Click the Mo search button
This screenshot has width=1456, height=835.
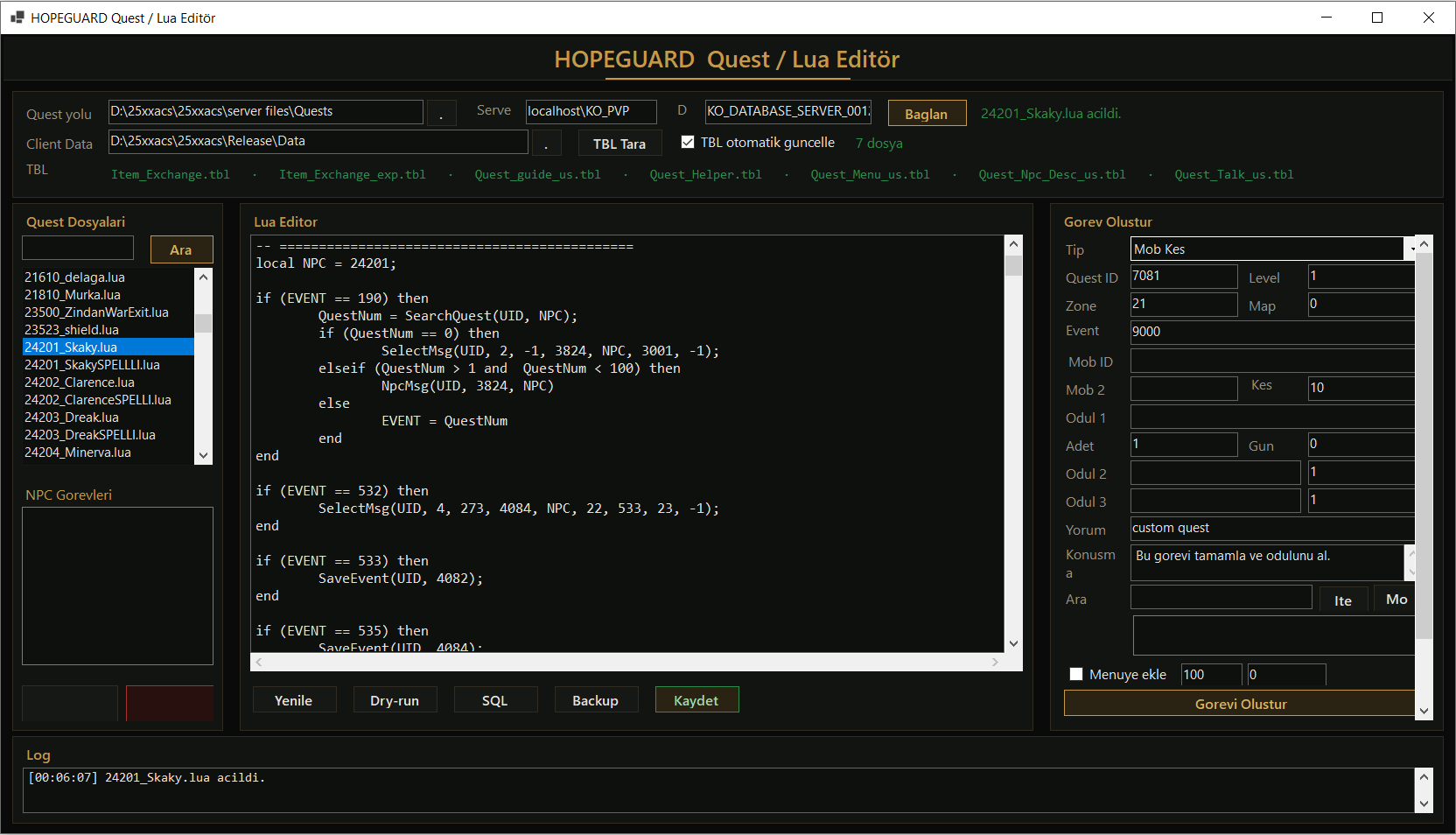click(x=1395, y=600)
